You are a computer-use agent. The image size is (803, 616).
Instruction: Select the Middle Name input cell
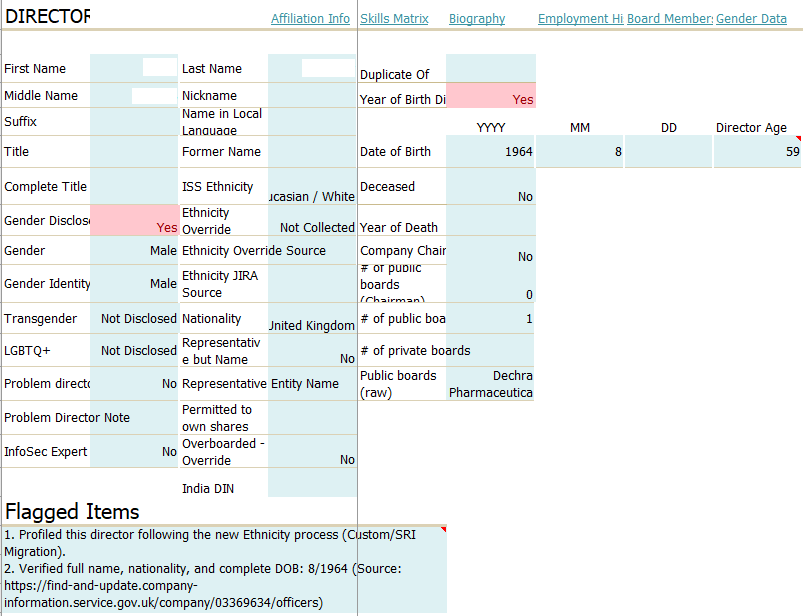click(134, 95)
